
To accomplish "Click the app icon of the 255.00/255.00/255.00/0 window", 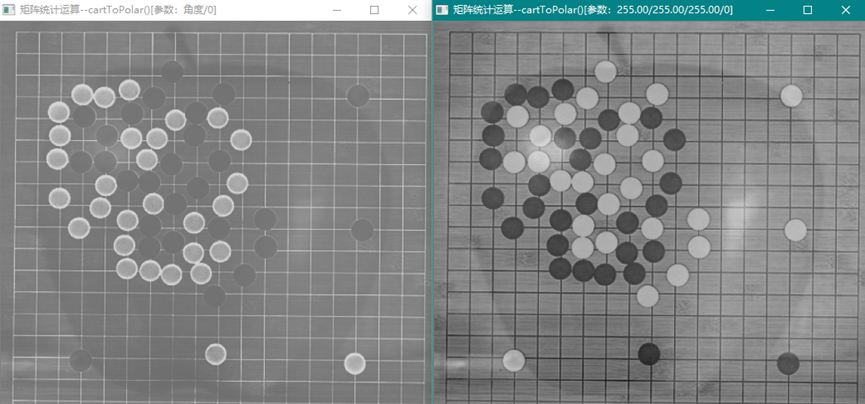I will [x=442, y=10].
